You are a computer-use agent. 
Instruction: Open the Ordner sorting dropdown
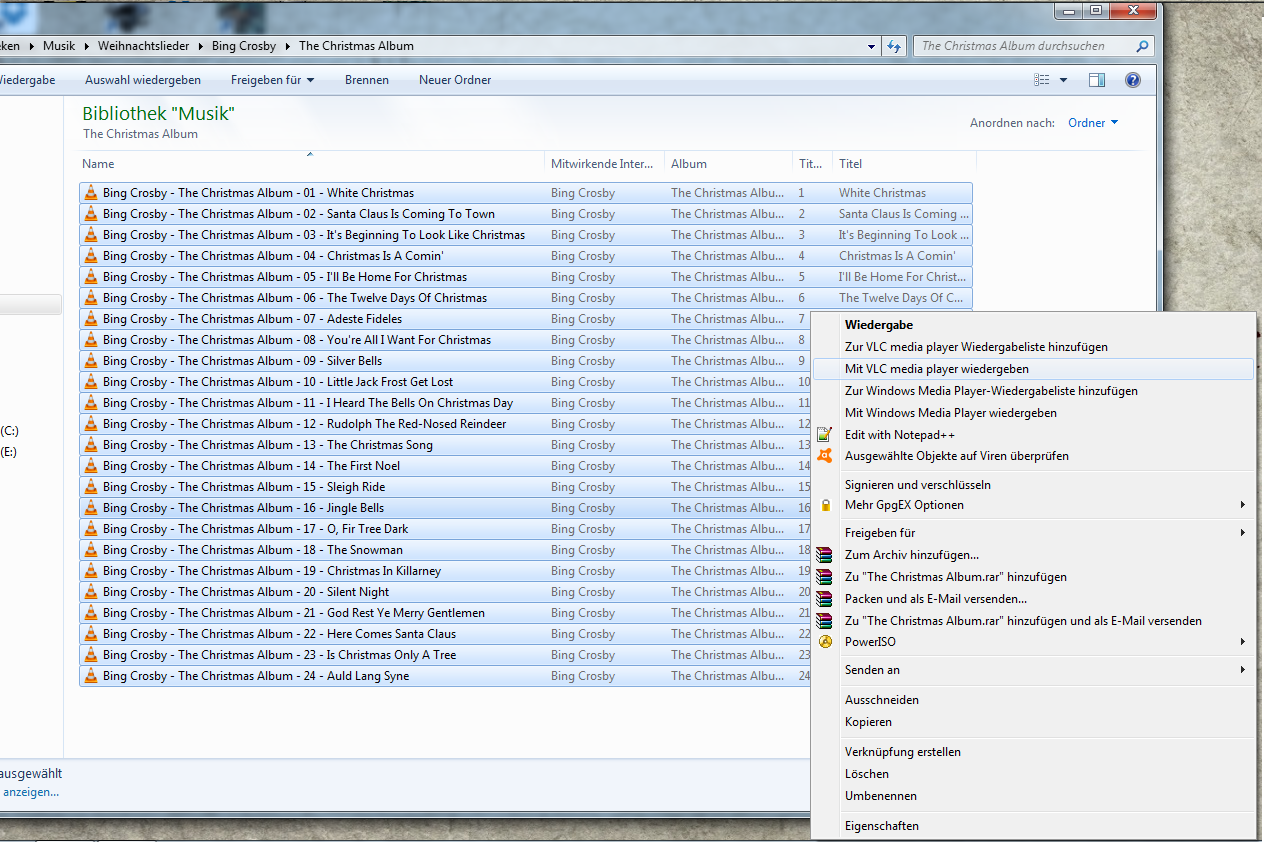(x=1091, y=122)
